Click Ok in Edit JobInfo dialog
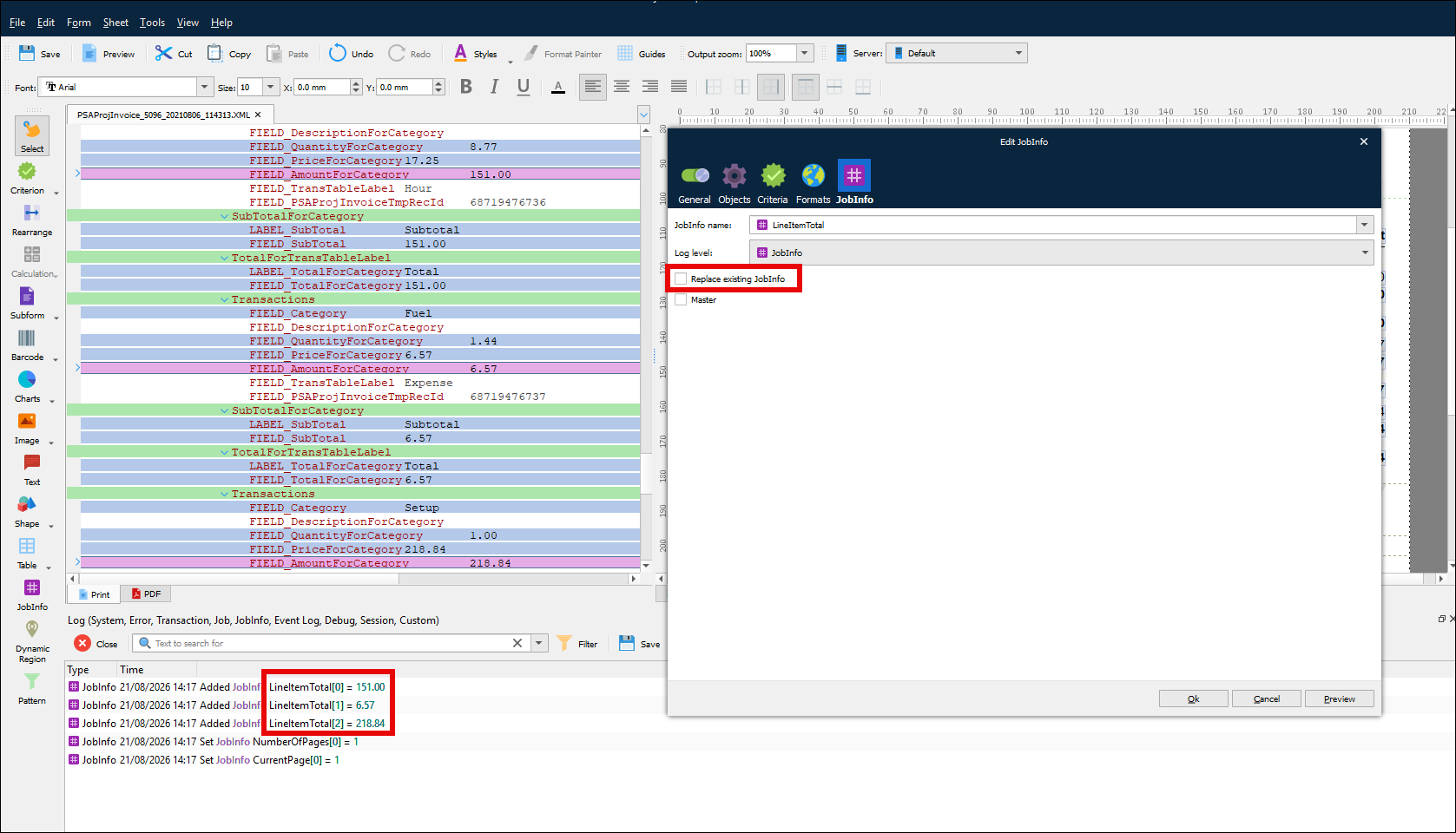Screen dimensions: 1456x833 tap(1194, 699)
